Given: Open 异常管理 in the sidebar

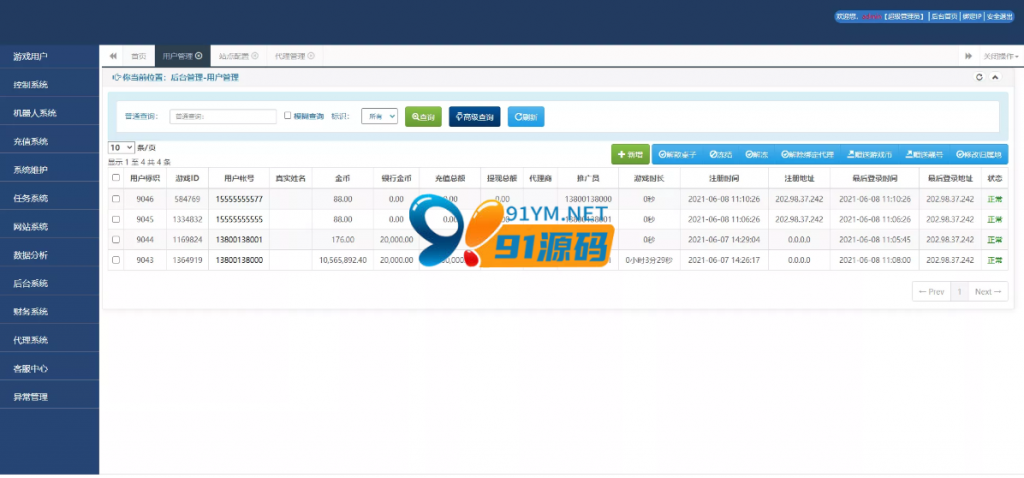Looking at the screenshot, I should 50,397.
